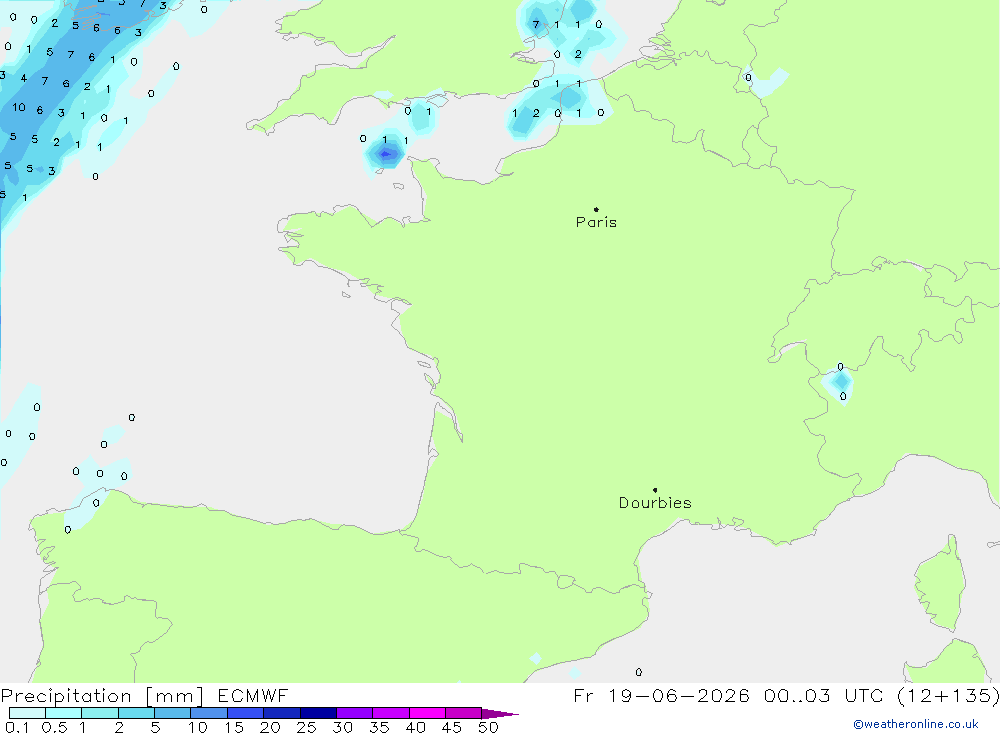
Task: Pick the 35–40 mm legend swatch
Action: point(391,713)
